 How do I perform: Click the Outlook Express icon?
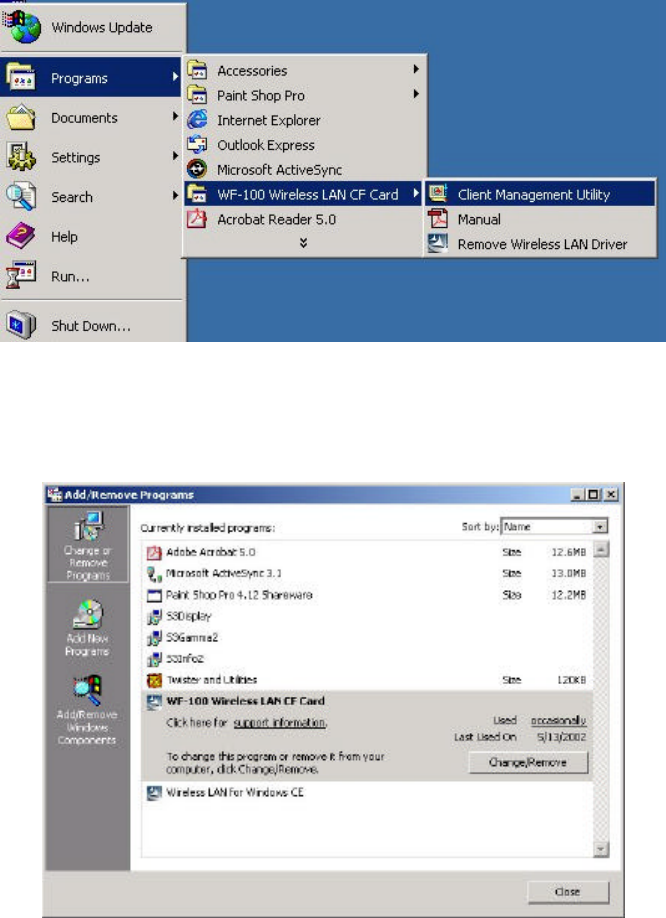[197, 145]
